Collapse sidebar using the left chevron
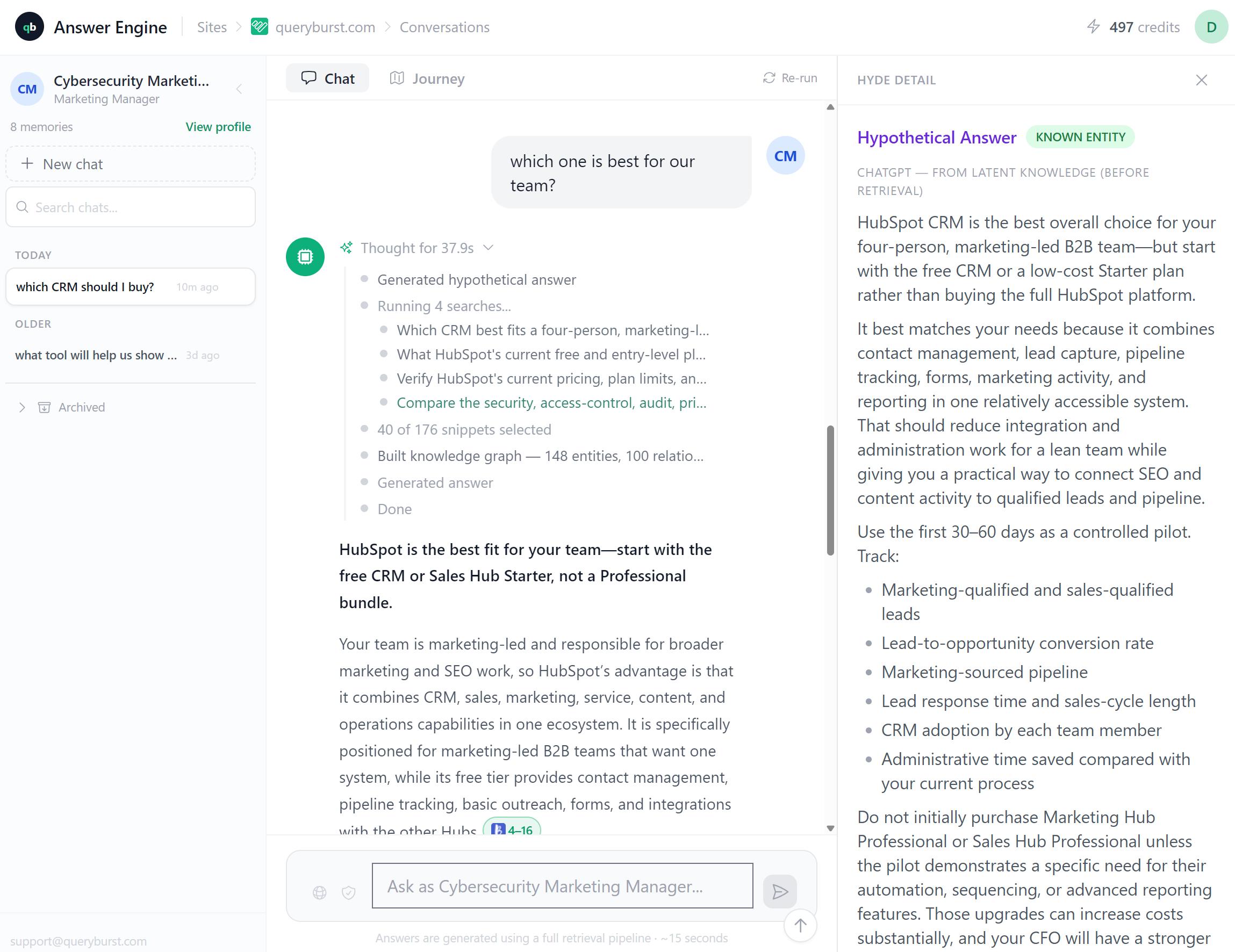The height and width of the screenshot is (952, 1235). (239, 89)
